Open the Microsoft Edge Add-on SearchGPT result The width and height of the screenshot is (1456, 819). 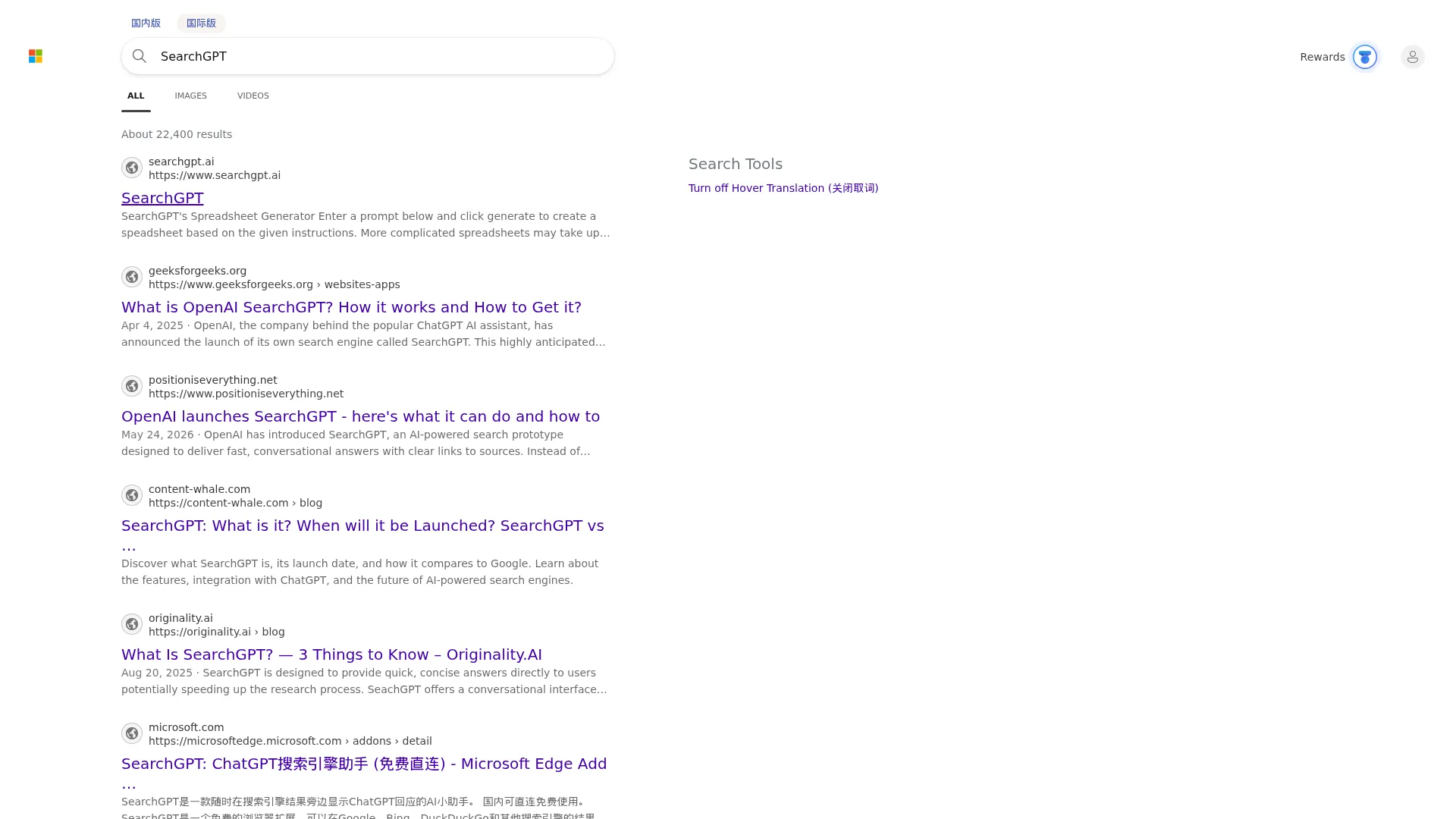(364, 773)
